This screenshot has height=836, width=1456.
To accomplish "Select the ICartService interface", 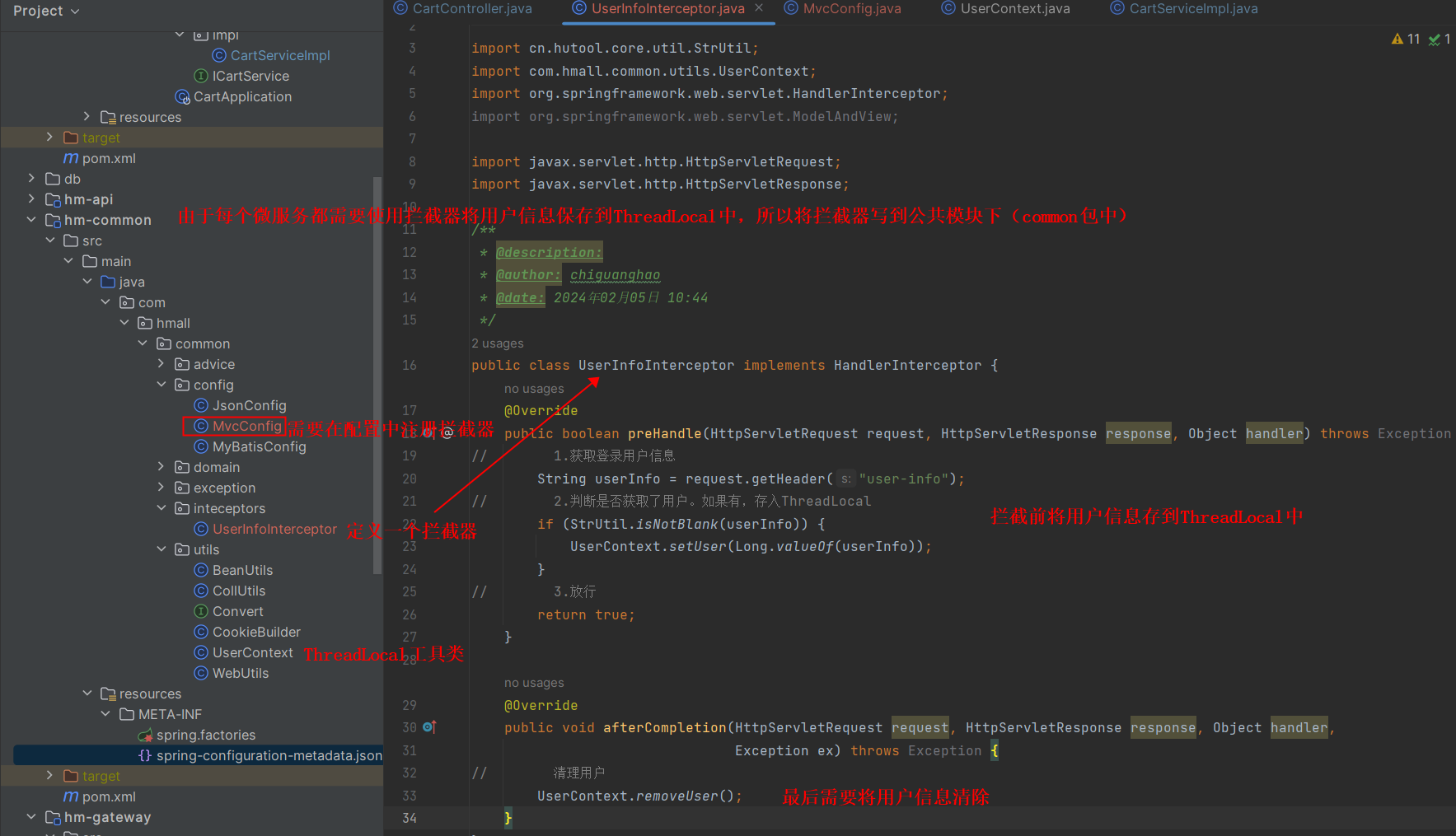I will [250, 76].
